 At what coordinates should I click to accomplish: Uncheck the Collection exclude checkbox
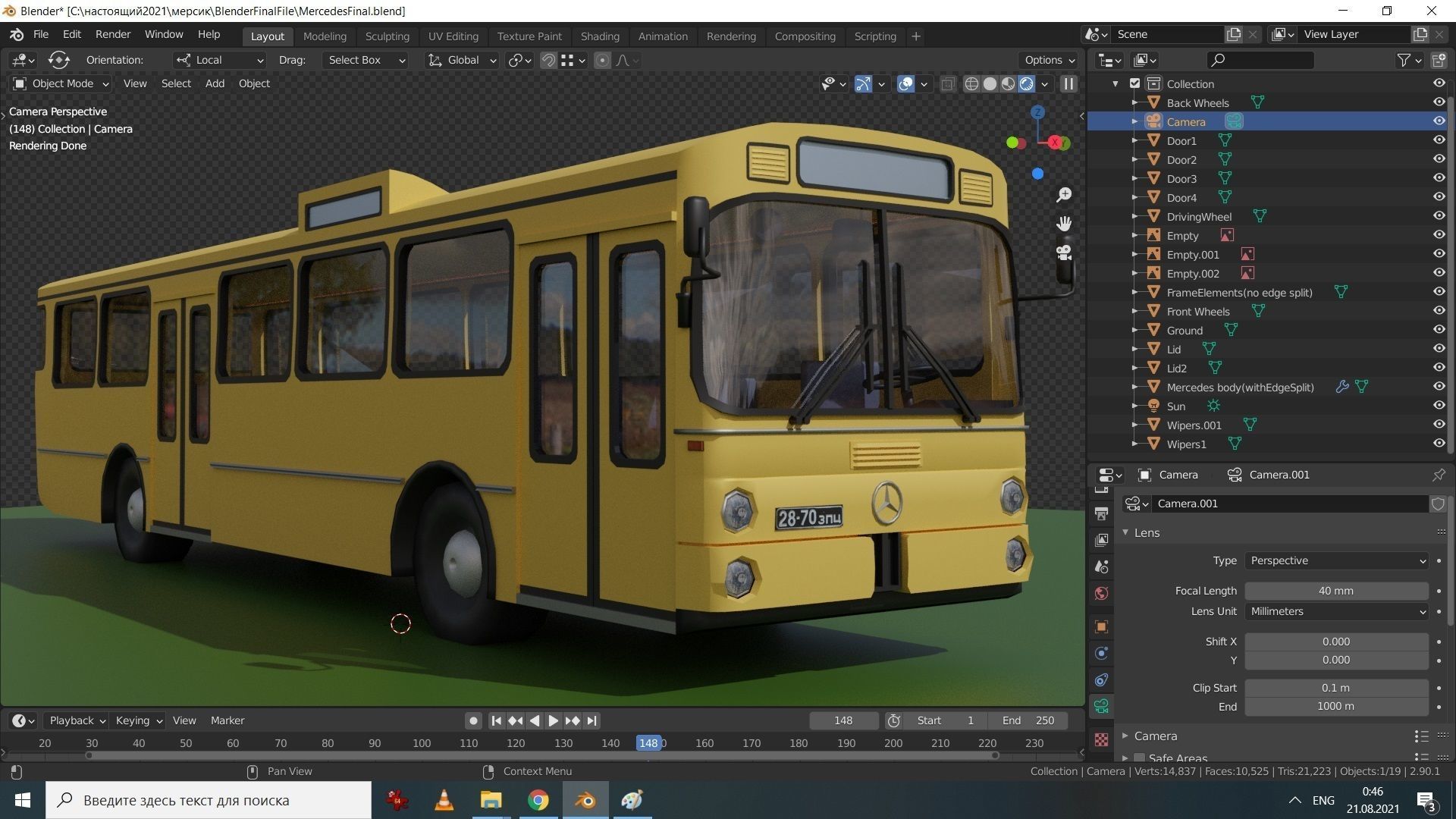(1134, 83)
